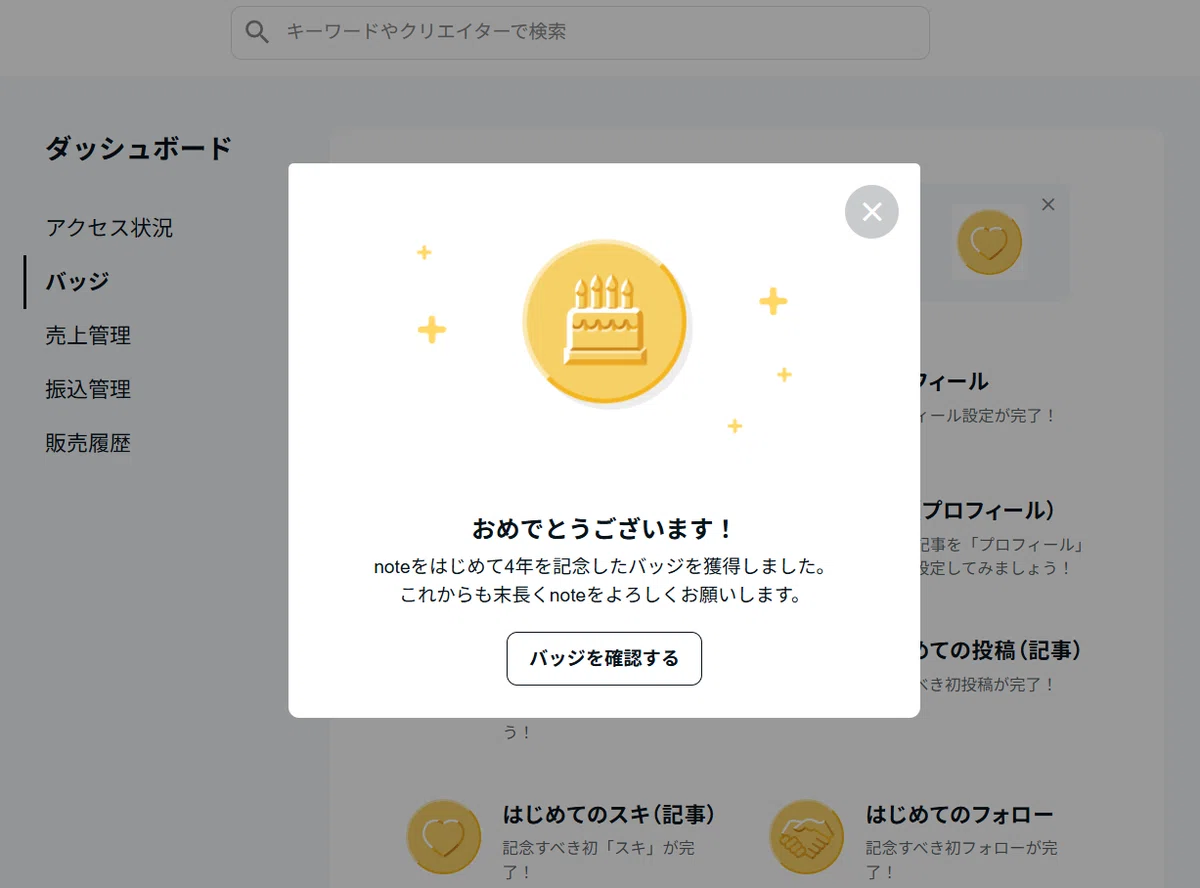Dismiss the banner with small X icon
This screenshot has height=888, width=1200.
coord(1048,204)
